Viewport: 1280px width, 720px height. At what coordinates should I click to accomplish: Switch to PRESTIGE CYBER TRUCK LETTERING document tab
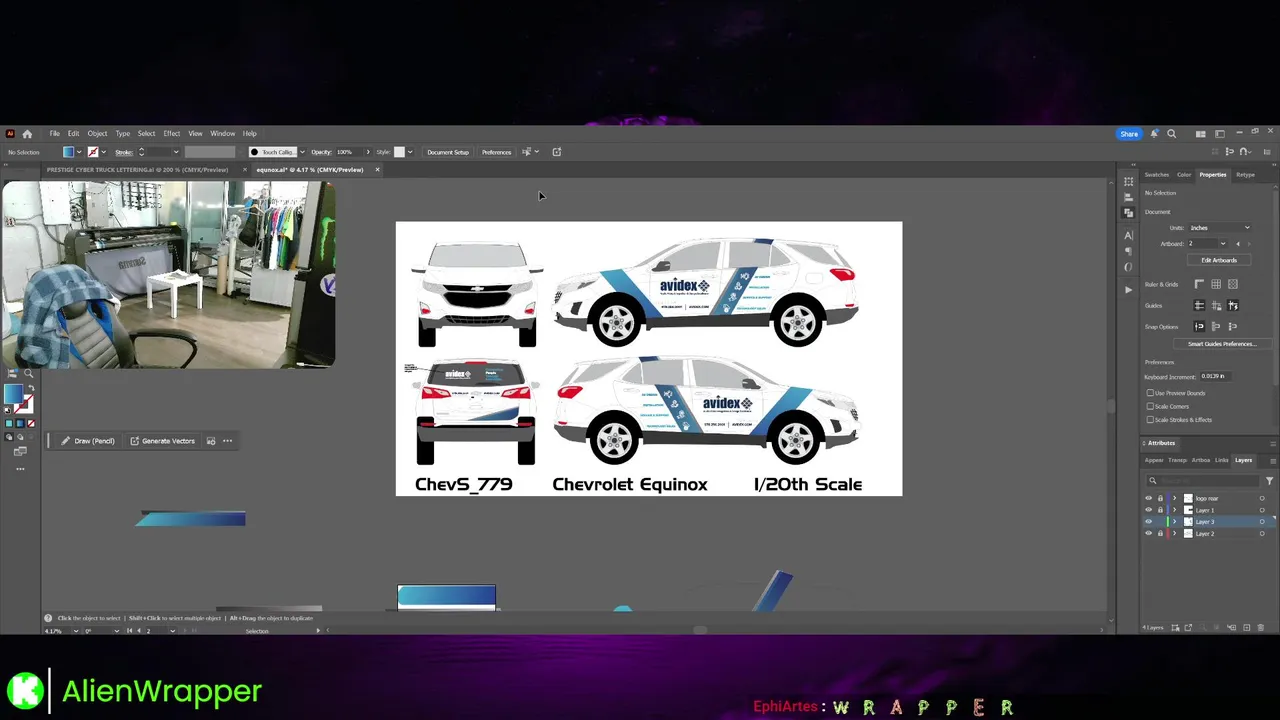(x=137, y=170)
